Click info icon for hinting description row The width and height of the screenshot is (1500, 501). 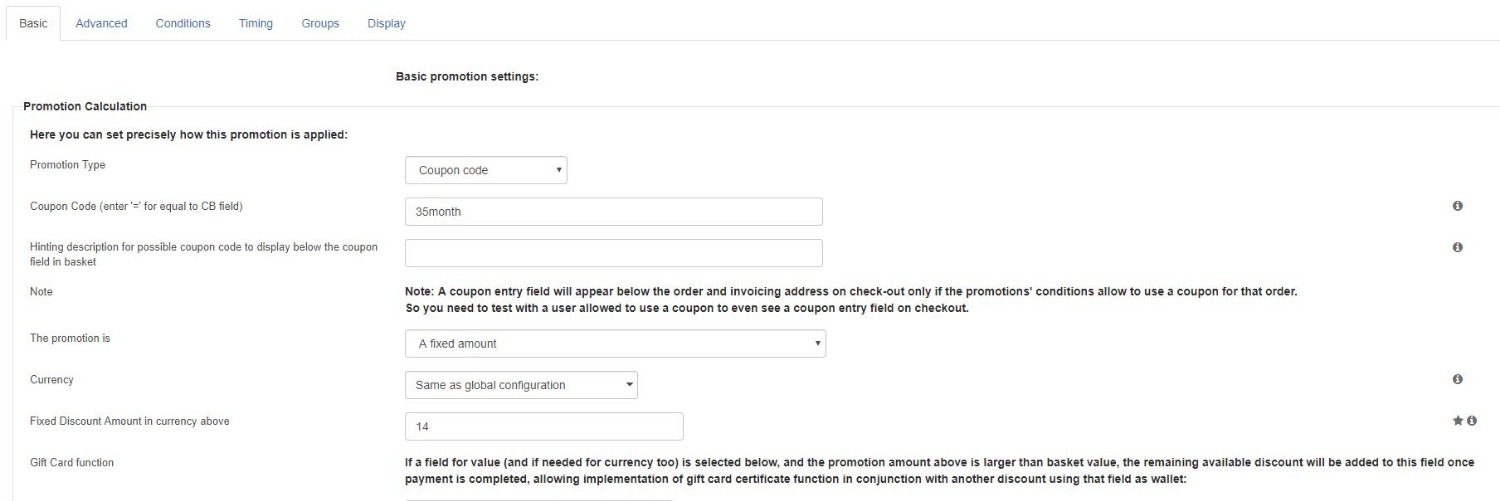click(x=1457, y=247)
